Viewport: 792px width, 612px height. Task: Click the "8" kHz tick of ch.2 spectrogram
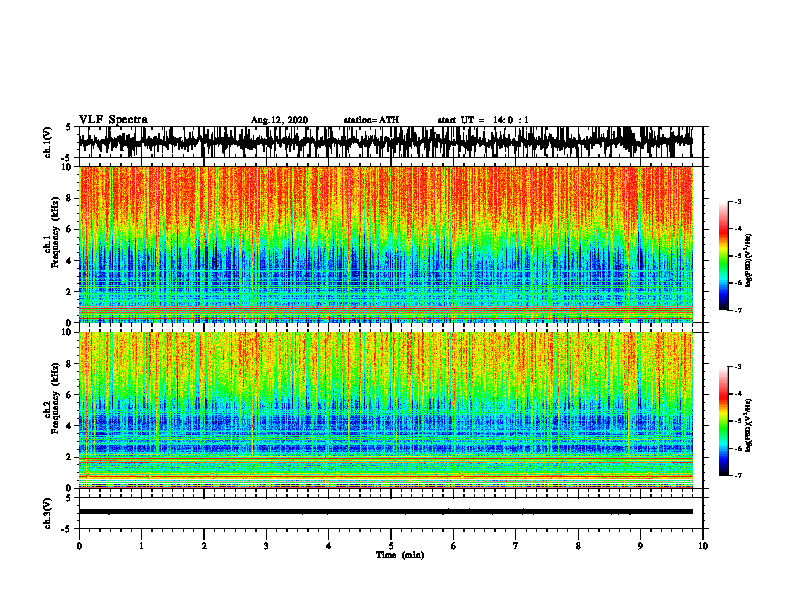69,364
